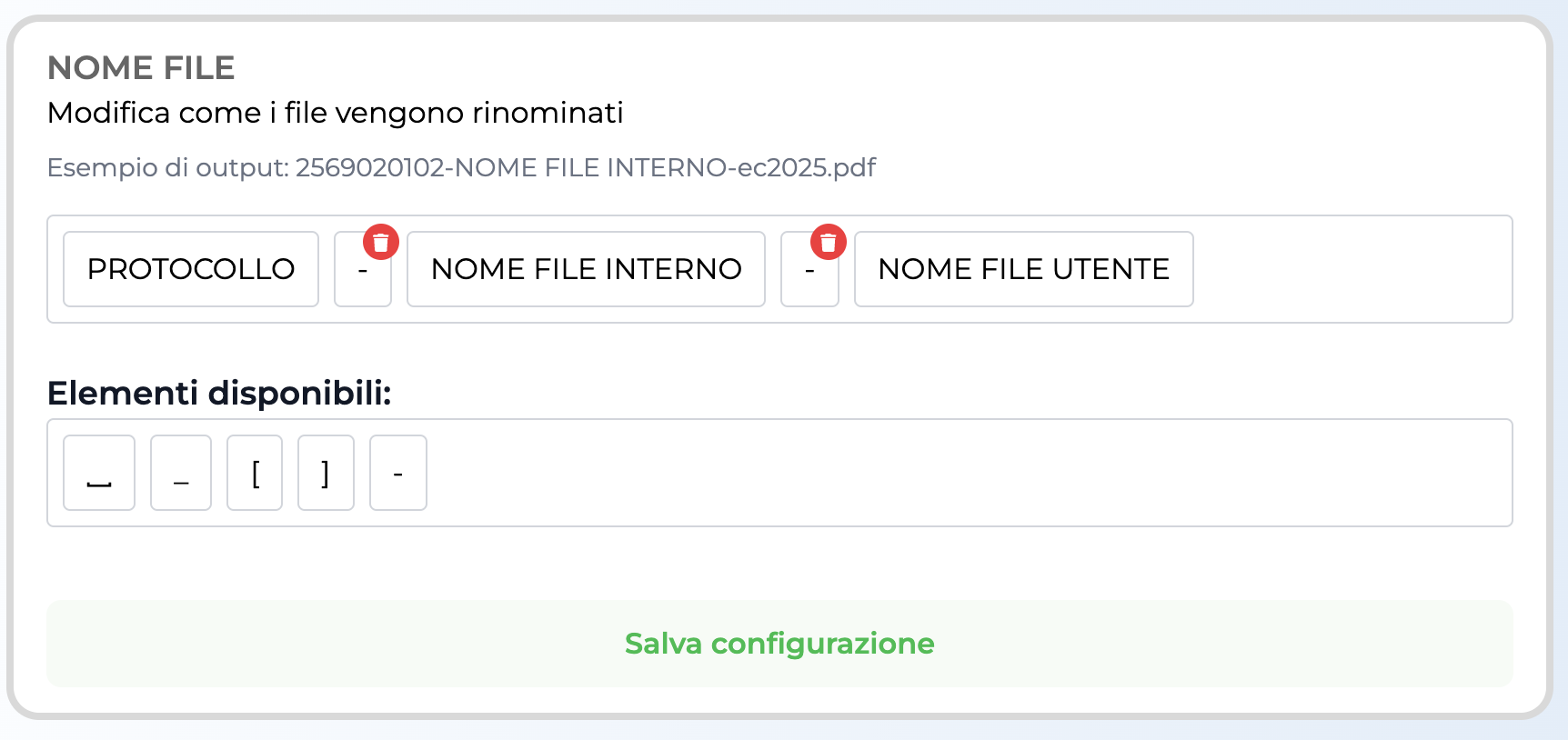Click the close bracket element
The width and height of the screenshot is (1568, 740).
coord(326,473)
